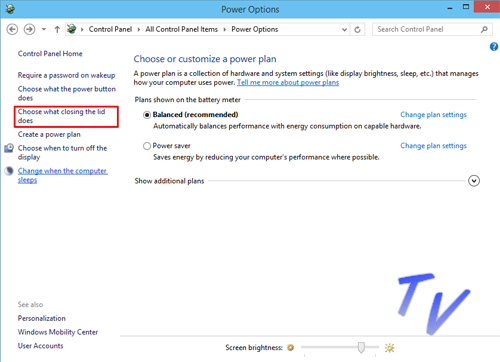Image resolution: width=500 pixels, height=362 pixels.
Task: Open Tell me more about power plans
Action: (288, 82)
